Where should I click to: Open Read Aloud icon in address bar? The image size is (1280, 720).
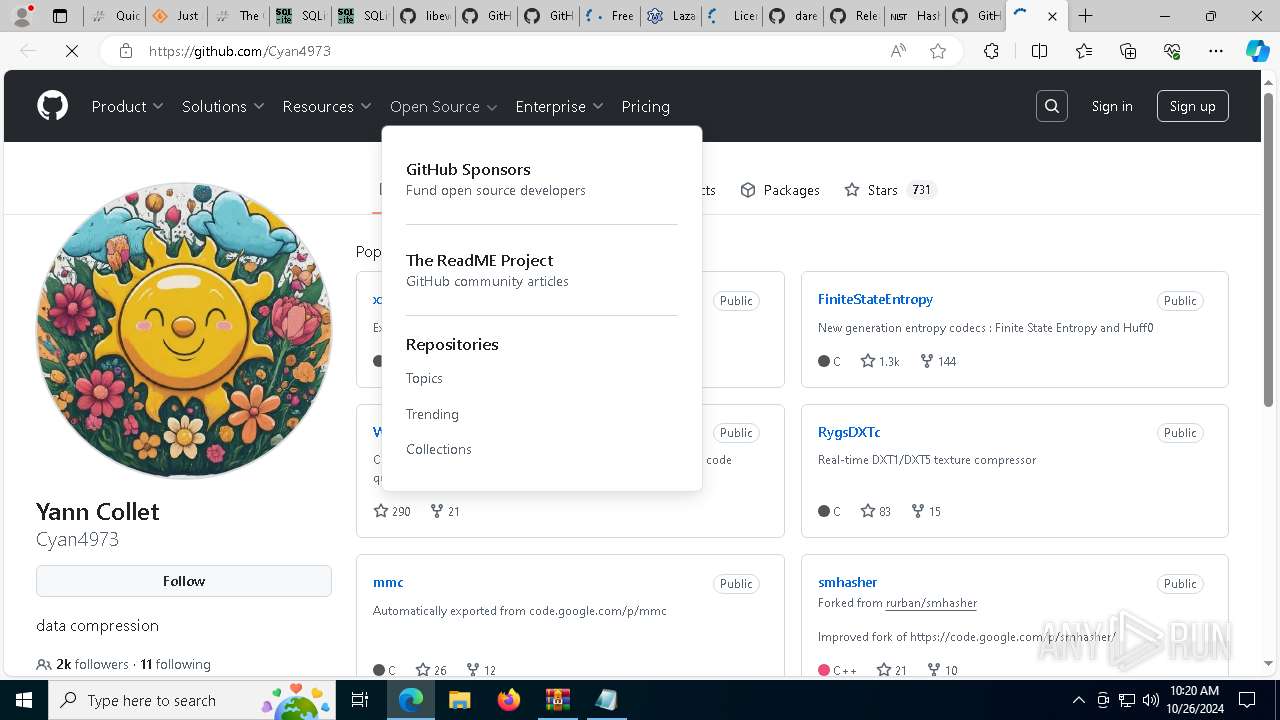pyautogui.click(x=898, y=51)
